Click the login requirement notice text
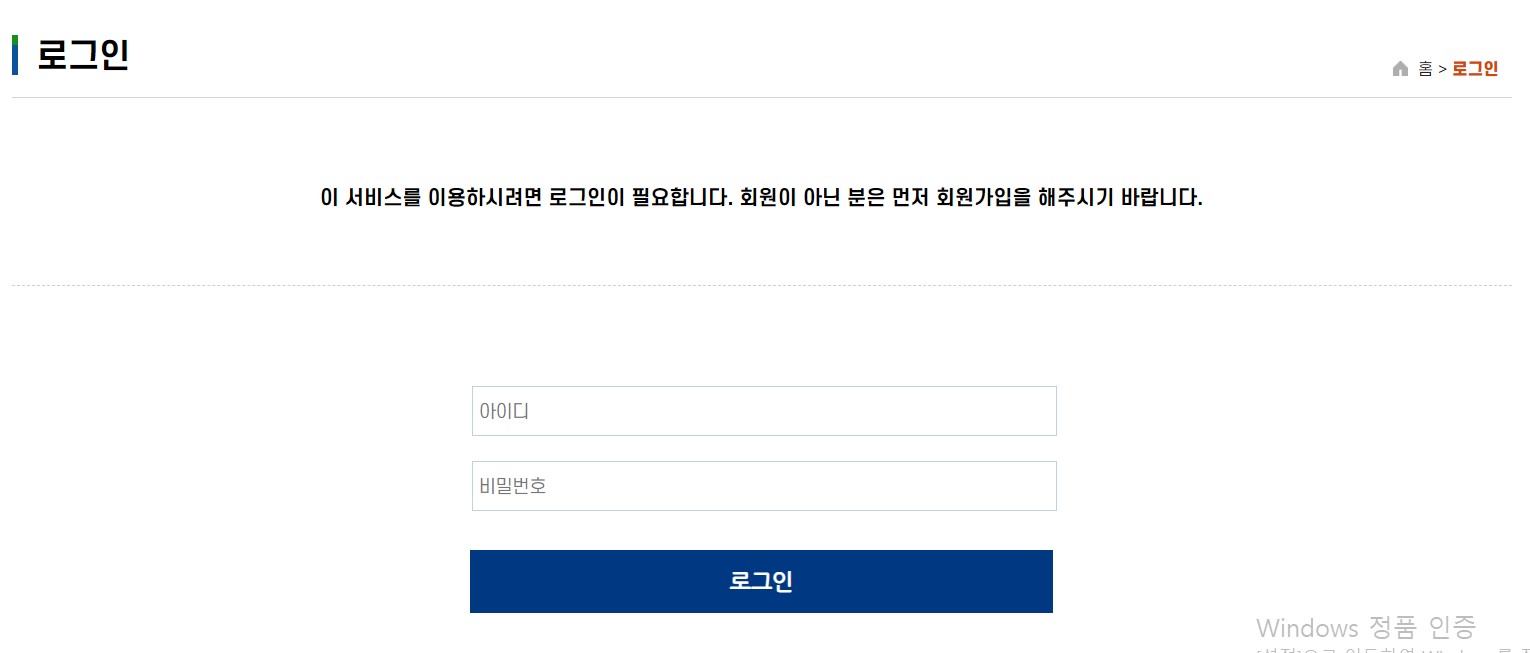1530x653 pixels. [x=762, y=198]
